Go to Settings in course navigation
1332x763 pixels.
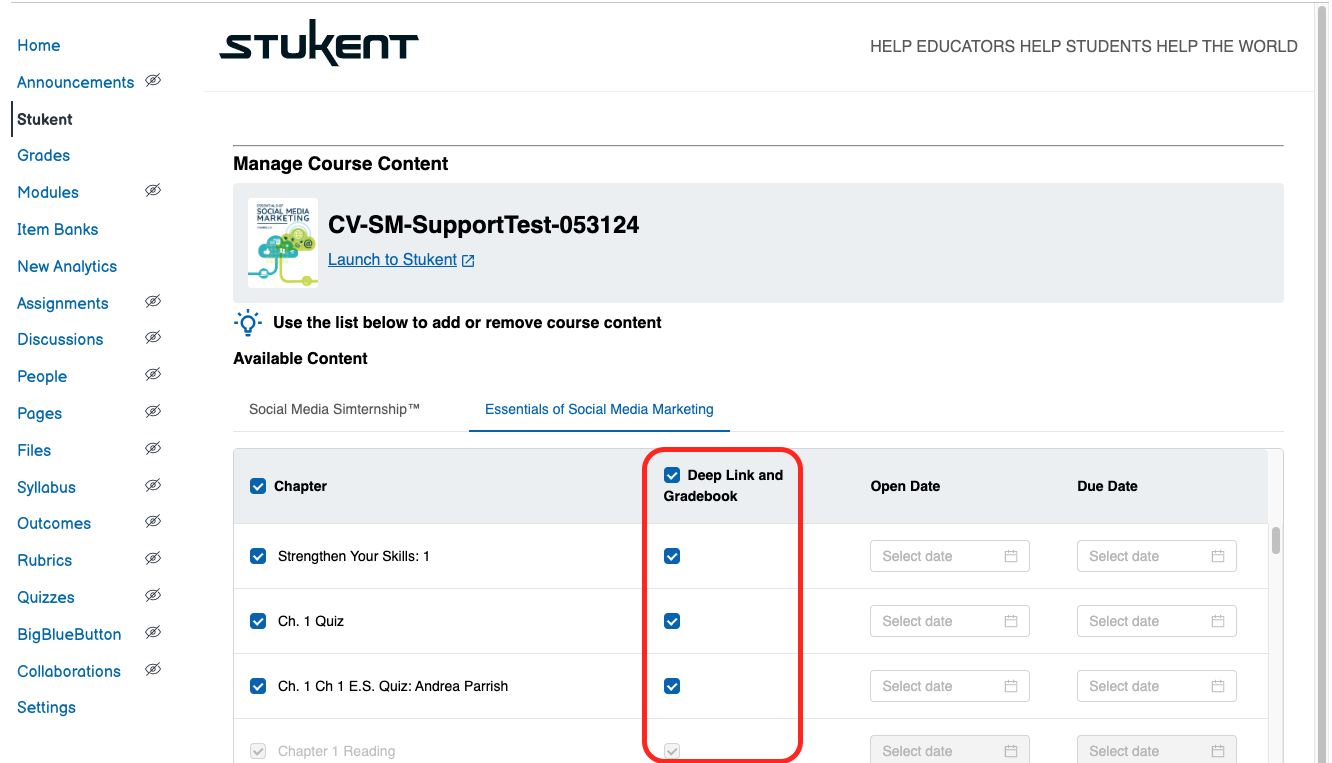46,707
